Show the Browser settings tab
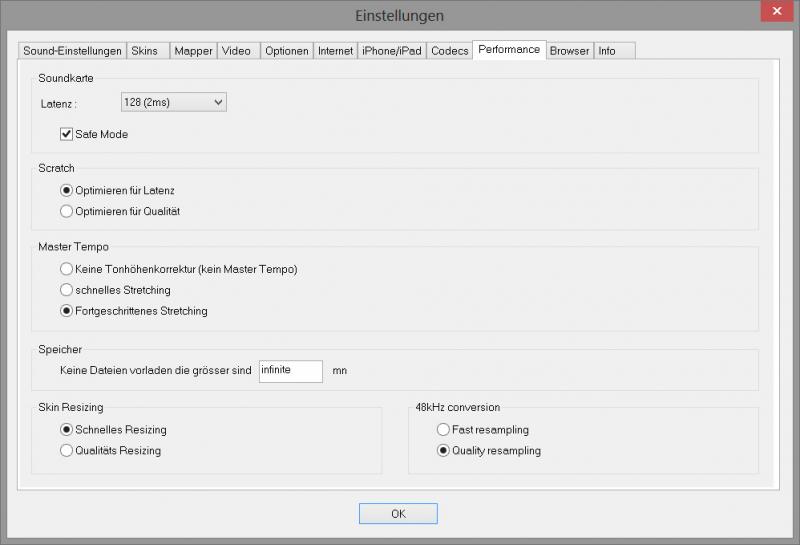 pos(569,51)
